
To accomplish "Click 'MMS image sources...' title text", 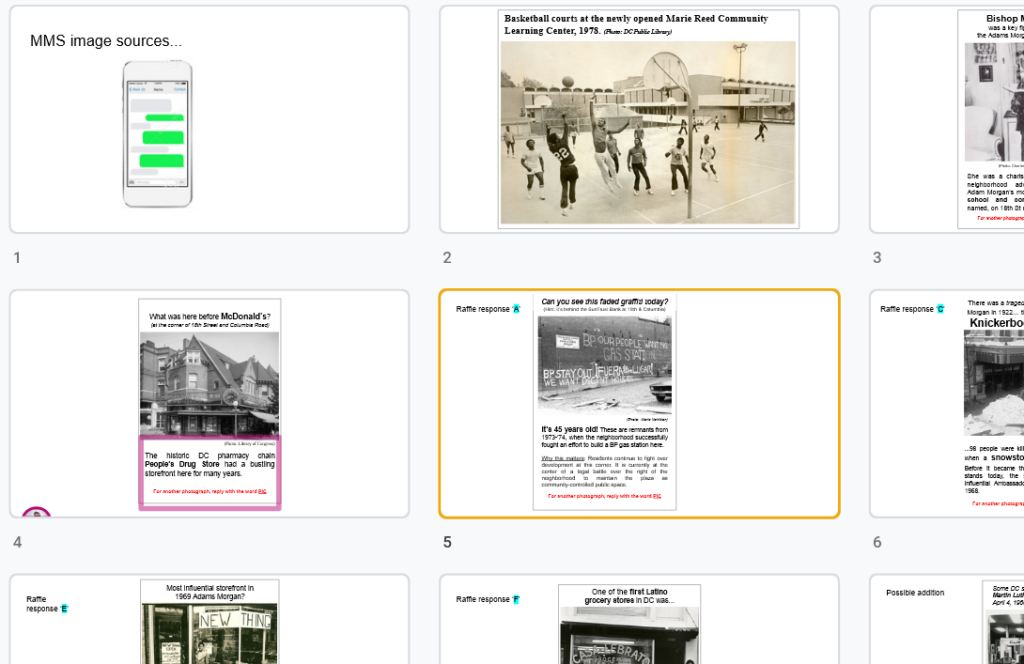I will click(106, 40).
